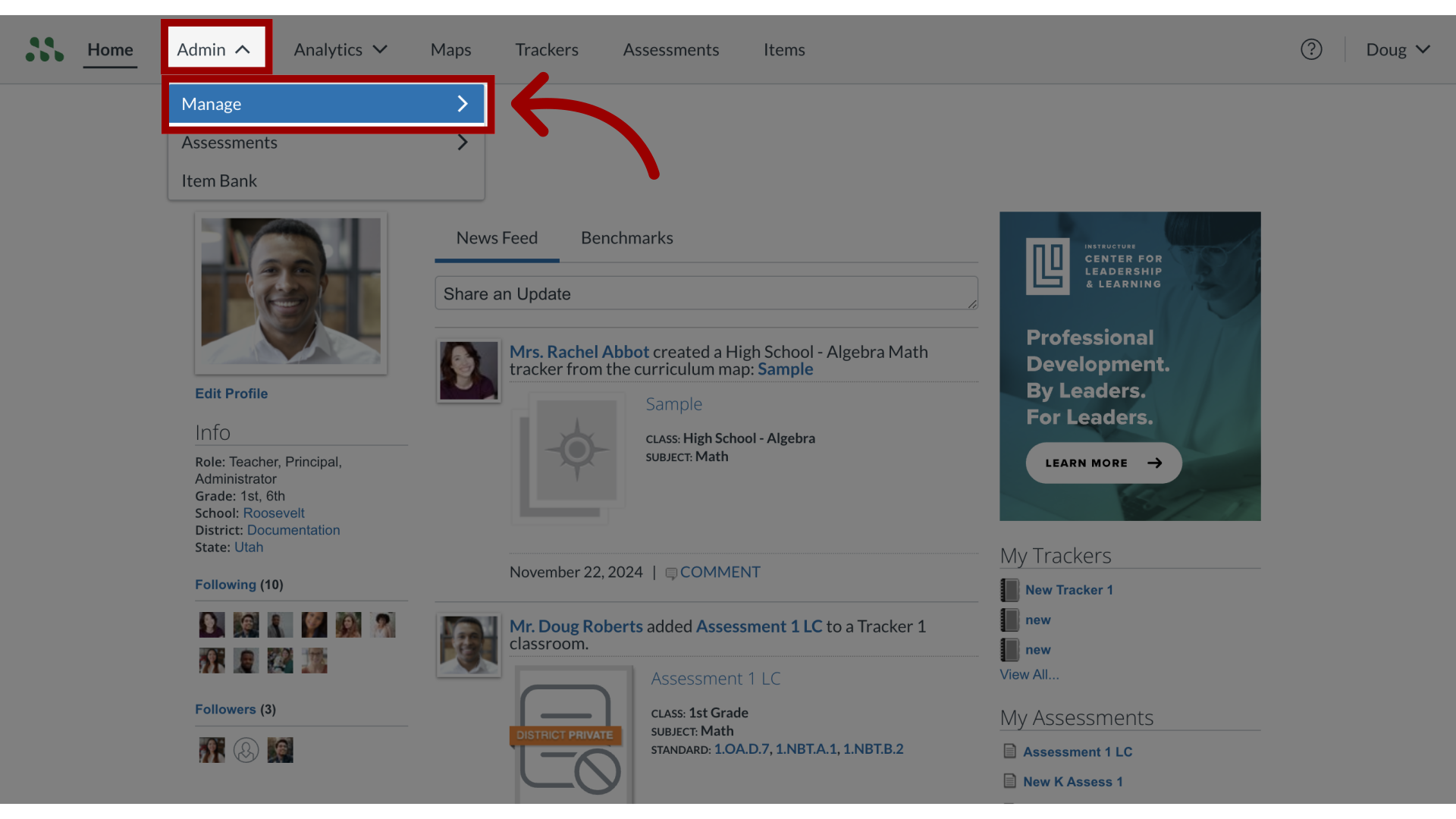Open standard 1.OA.D.7
Screen dimensions: 1456x819
(742, 749)
